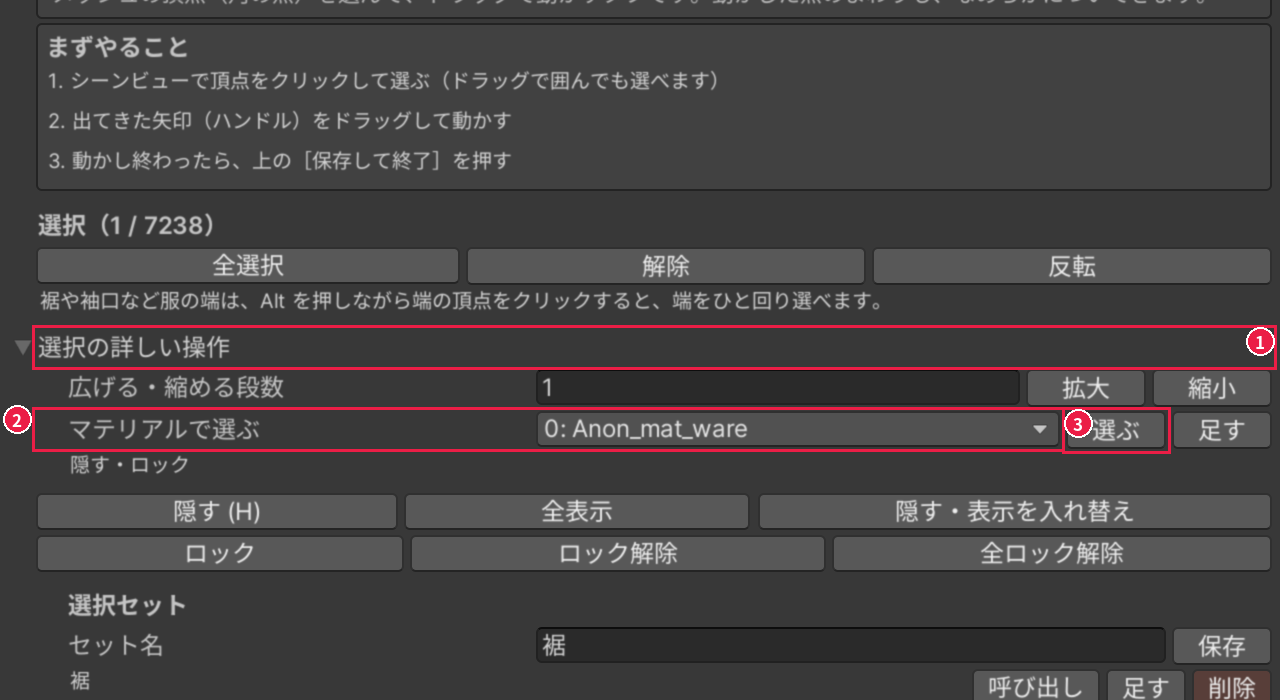Collapse the 選択の詳しい操作 foldout triangle
Image resolution: width=1280 pixels, height=700 pixels.
(x=23, y=348)
